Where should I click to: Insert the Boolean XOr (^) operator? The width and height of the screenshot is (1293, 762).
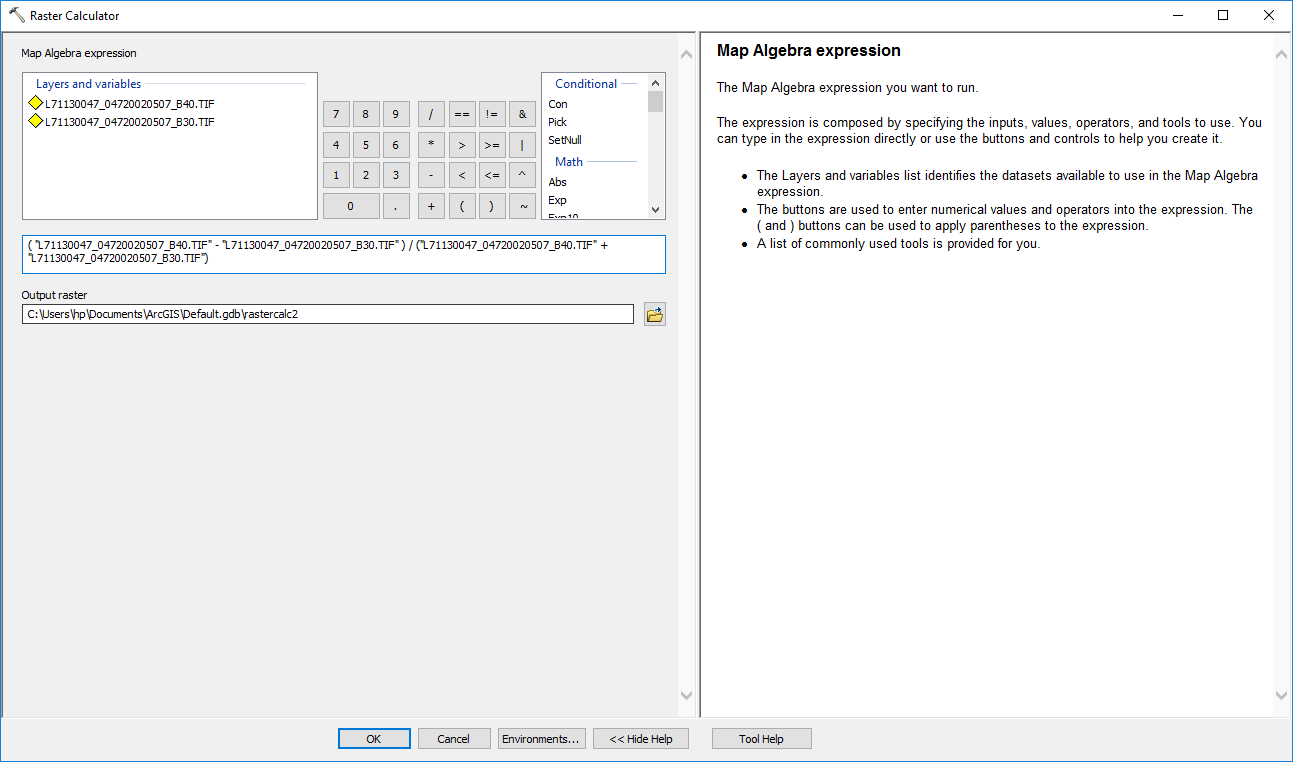(x=522, y=175)
